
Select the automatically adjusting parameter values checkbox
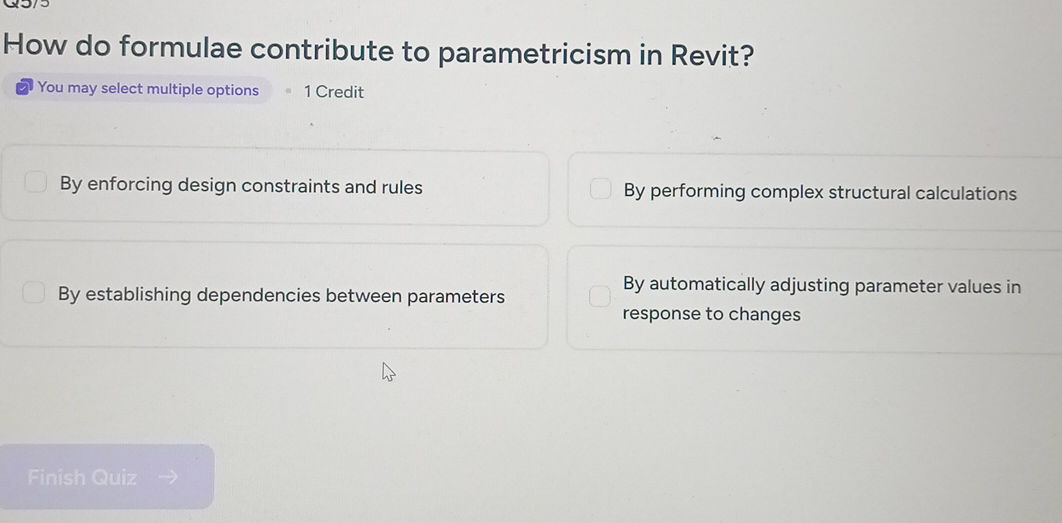coord(599,296)
